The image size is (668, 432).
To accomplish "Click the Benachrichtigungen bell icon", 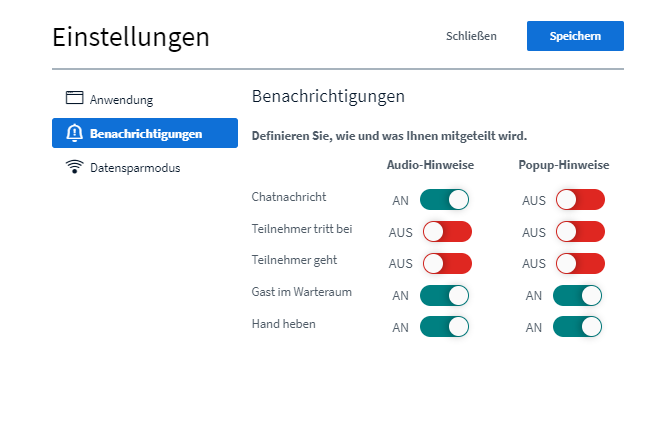I will (x=74, y=133).
